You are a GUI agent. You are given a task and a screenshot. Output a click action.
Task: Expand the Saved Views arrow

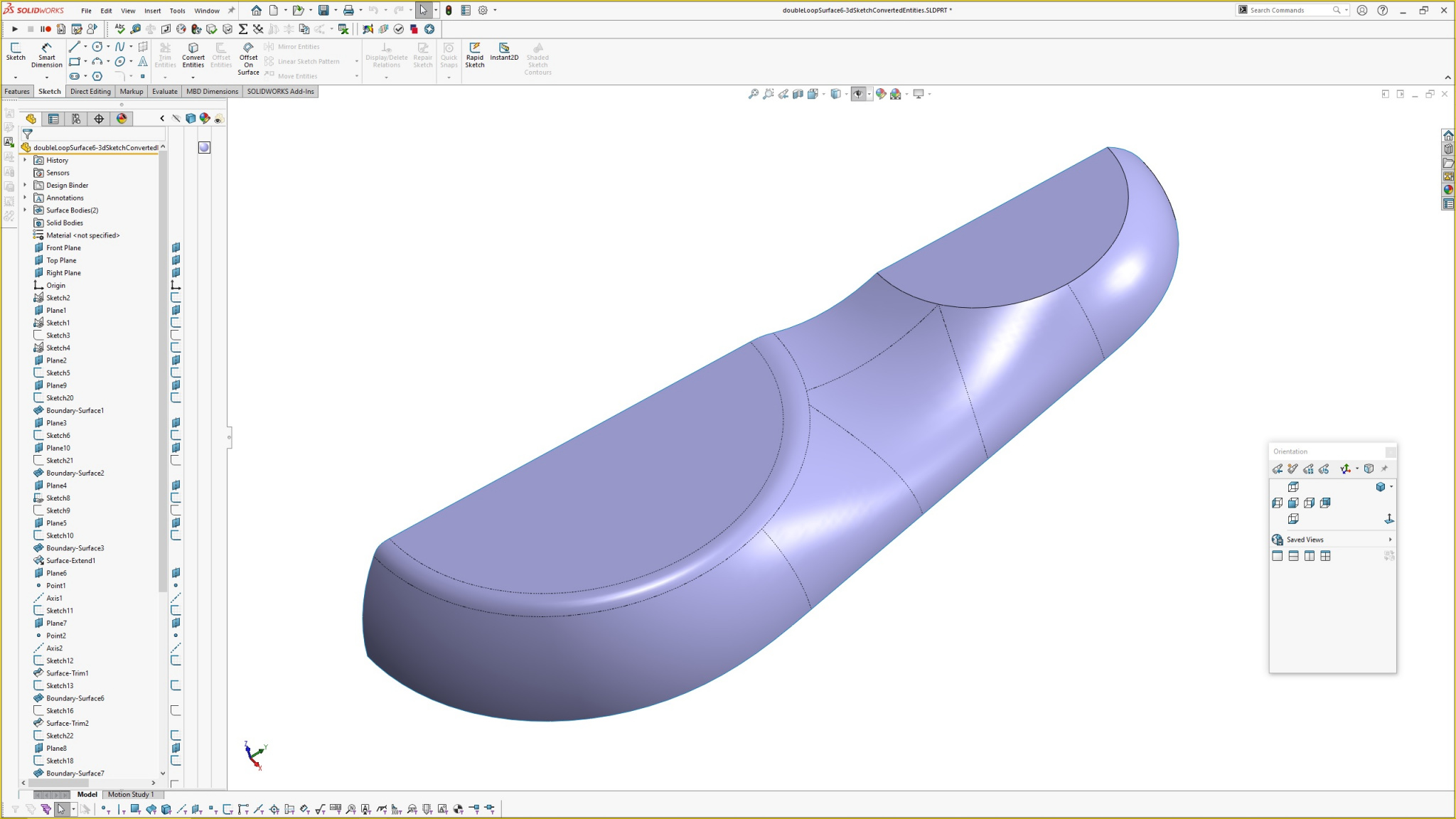[x=1390, y=540]
